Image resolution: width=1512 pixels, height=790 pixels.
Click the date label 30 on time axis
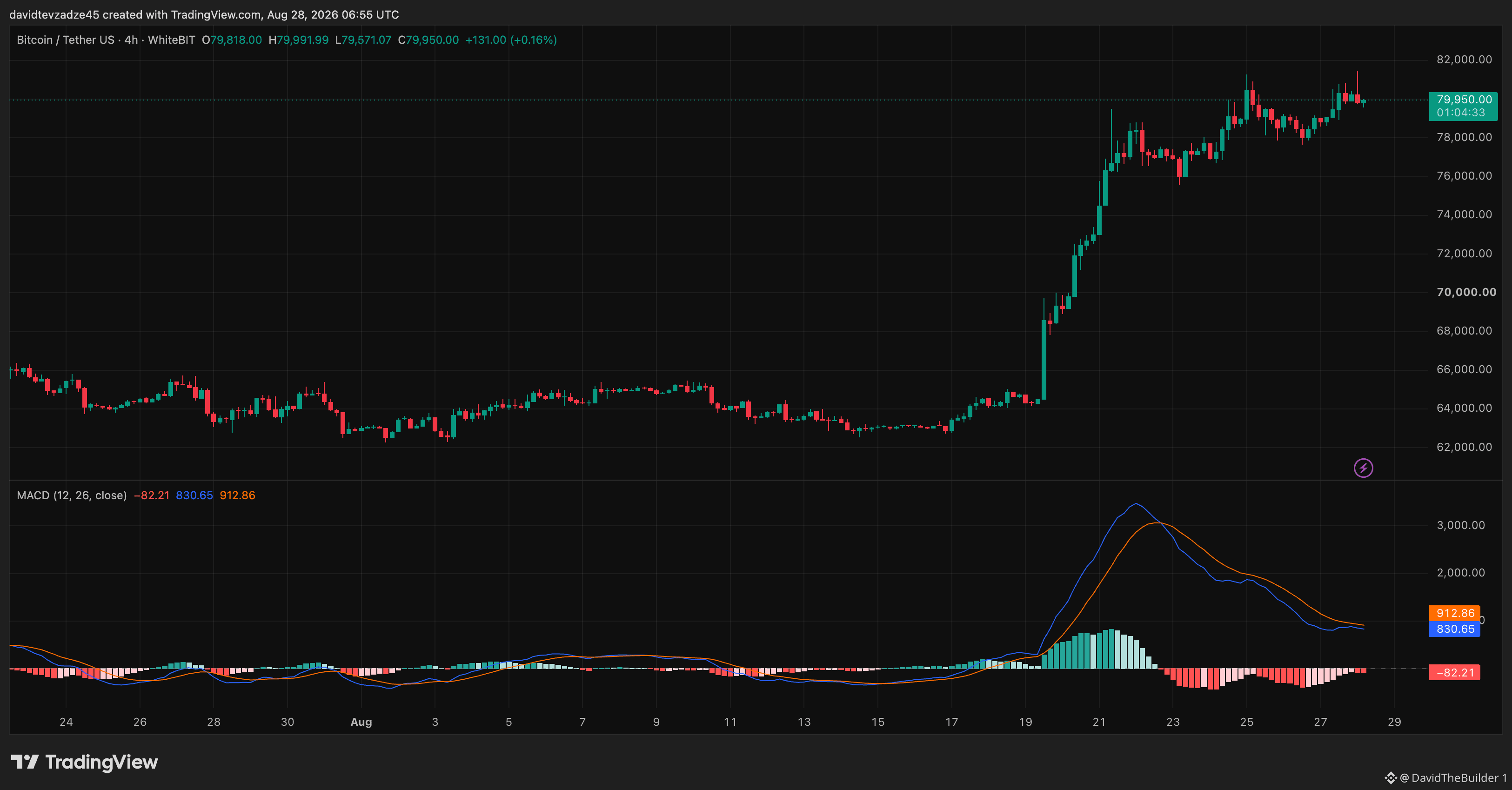[x=288, y=722]
